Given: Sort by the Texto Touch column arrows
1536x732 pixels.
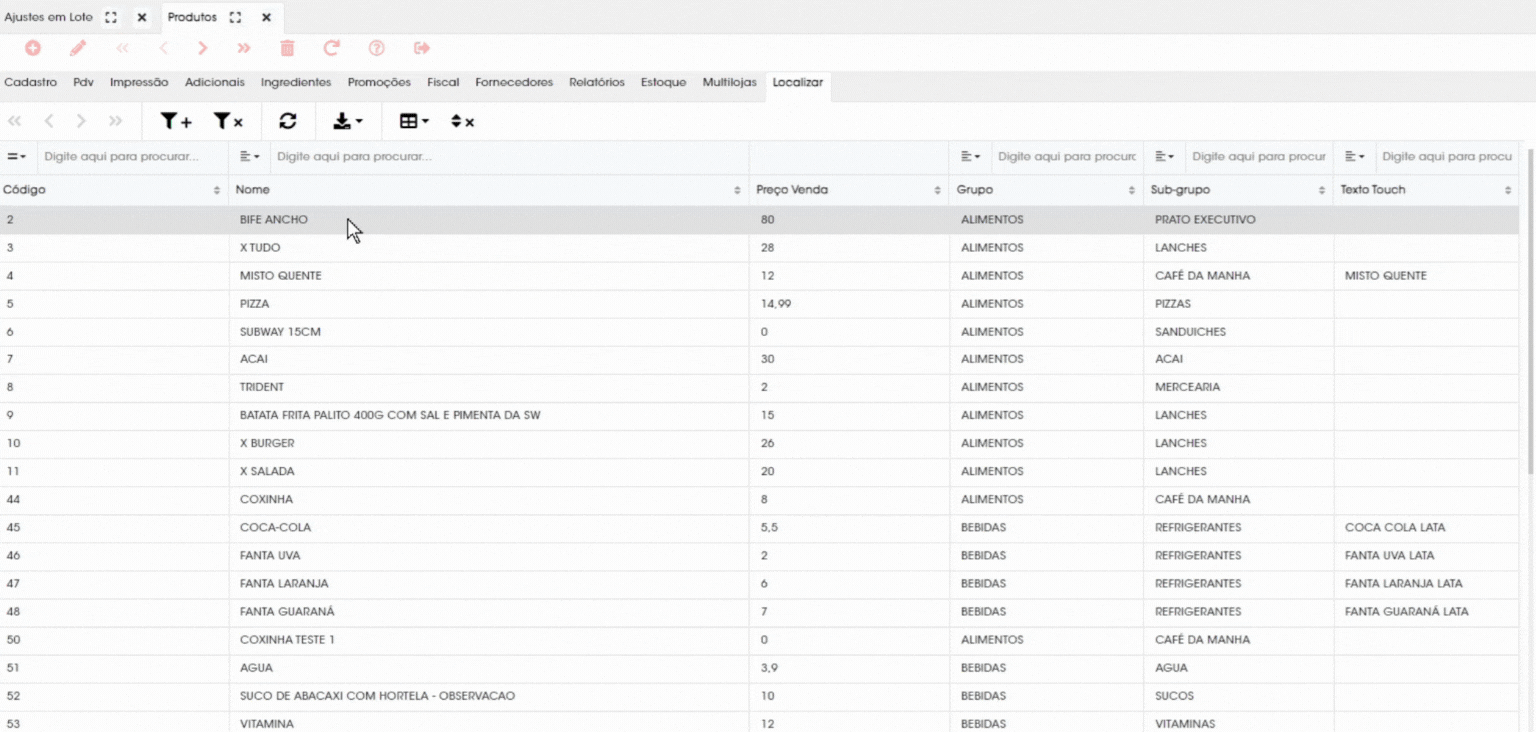Looking at the screenshot, I should tap(1508, 190).
